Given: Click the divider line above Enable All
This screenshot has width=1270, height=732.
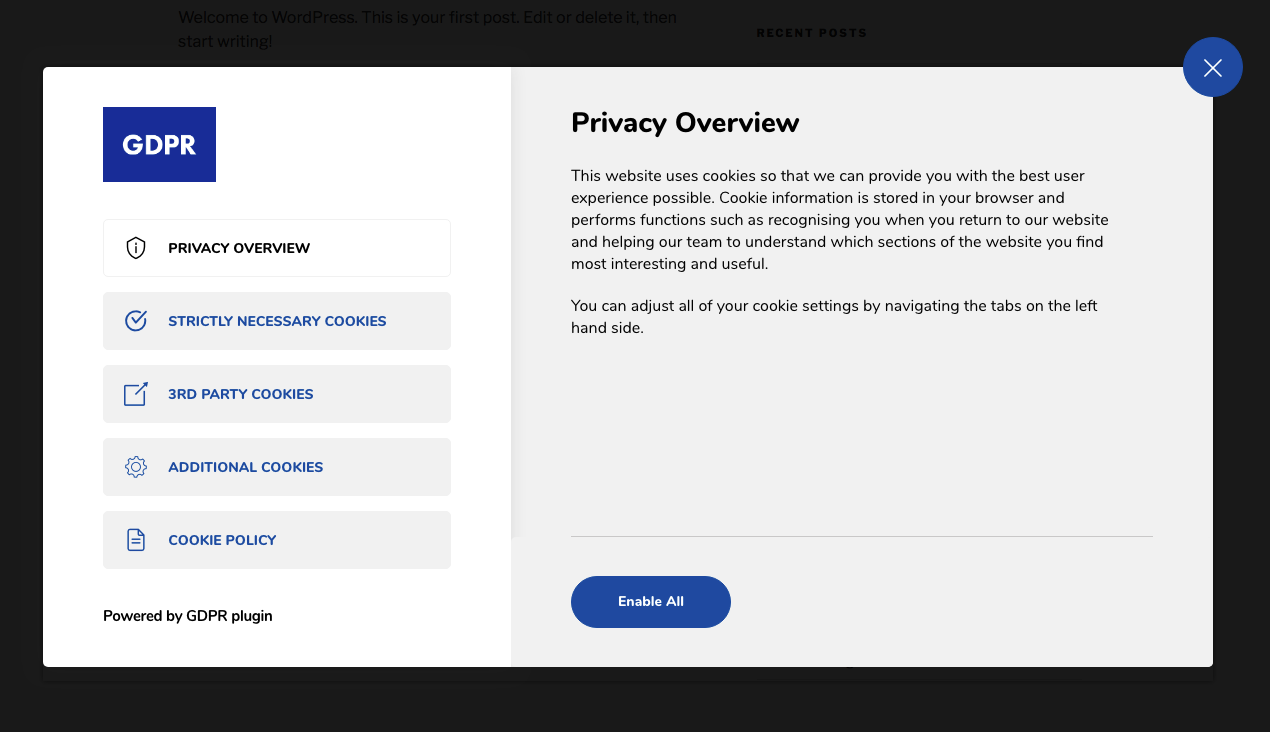Looking at the screenshot, I should (861, 536).
